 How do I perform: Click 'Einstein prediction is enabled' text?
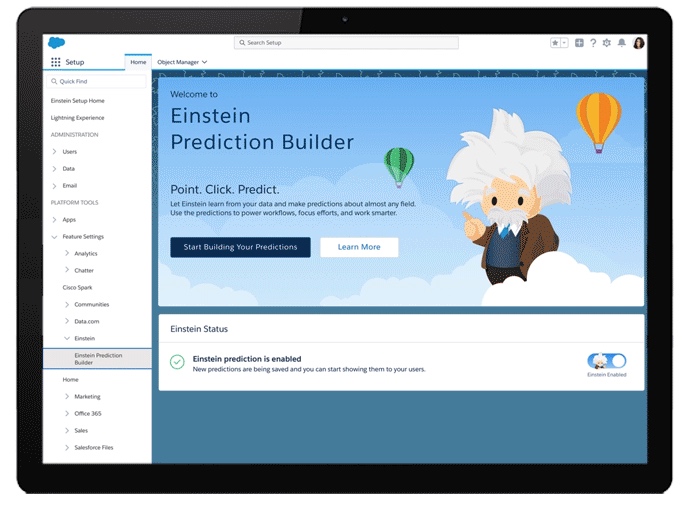click(x=247, y=359)
